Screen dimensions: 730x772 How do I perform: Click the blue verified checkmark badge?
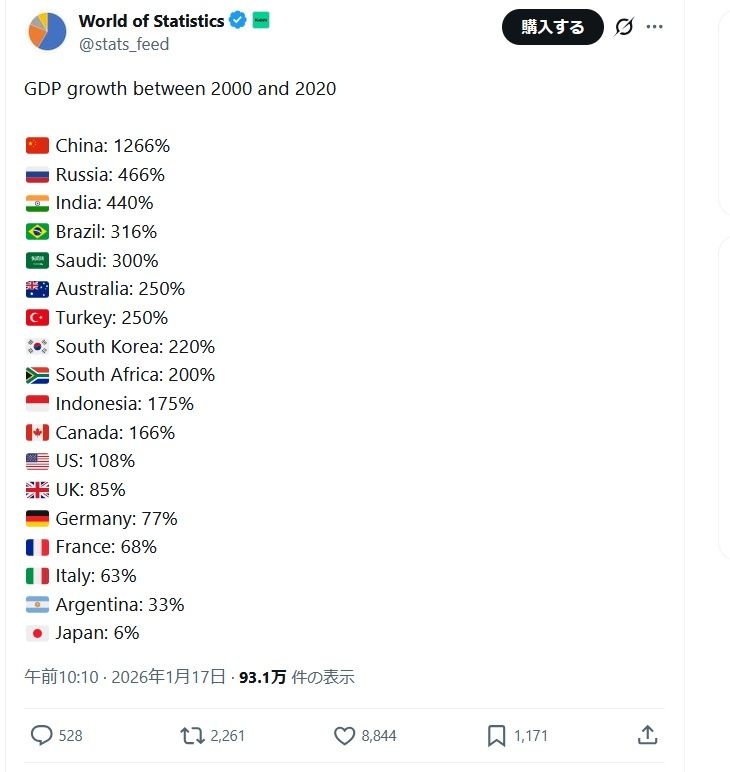pyautogui.click(x=238, y=20)
